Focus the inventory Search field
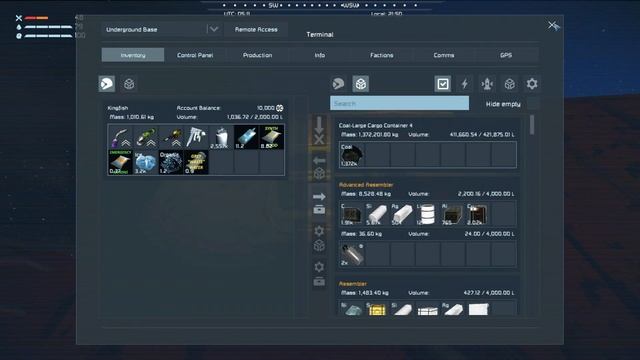The image size is (640, 360). tap(399, 103)
